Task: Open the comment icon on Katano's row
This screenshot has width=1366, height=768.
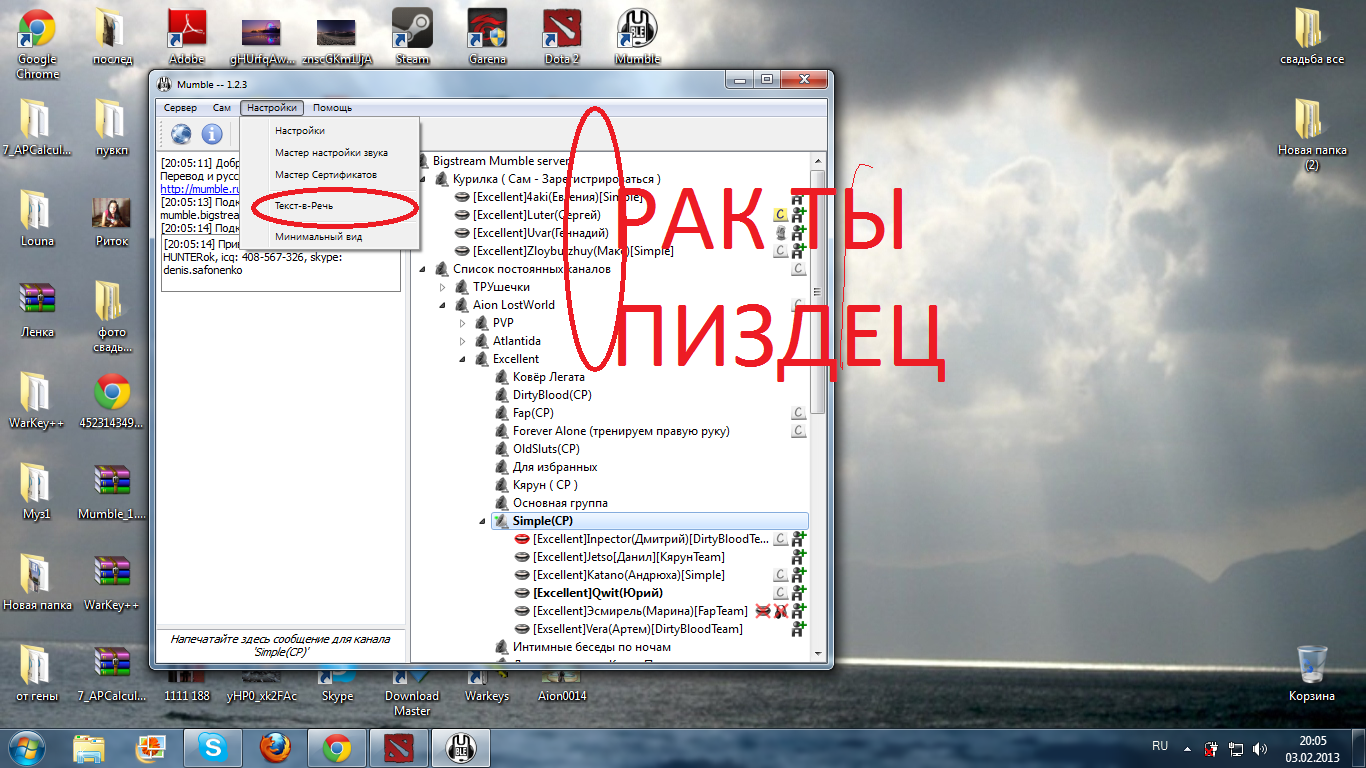Action: pos(781,574)
